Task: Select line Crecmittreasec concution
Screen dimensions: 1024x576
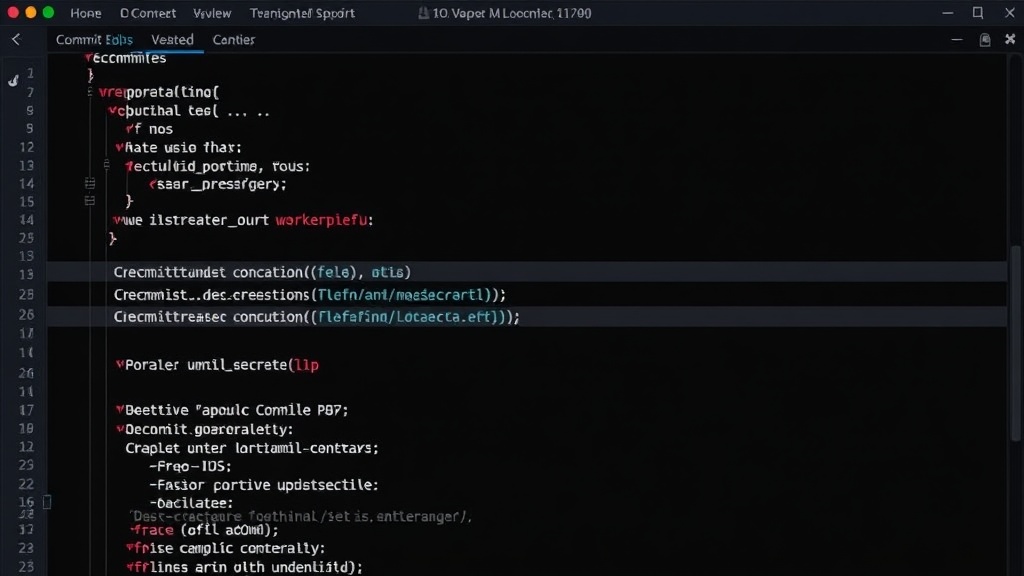Action: point(526,317)
